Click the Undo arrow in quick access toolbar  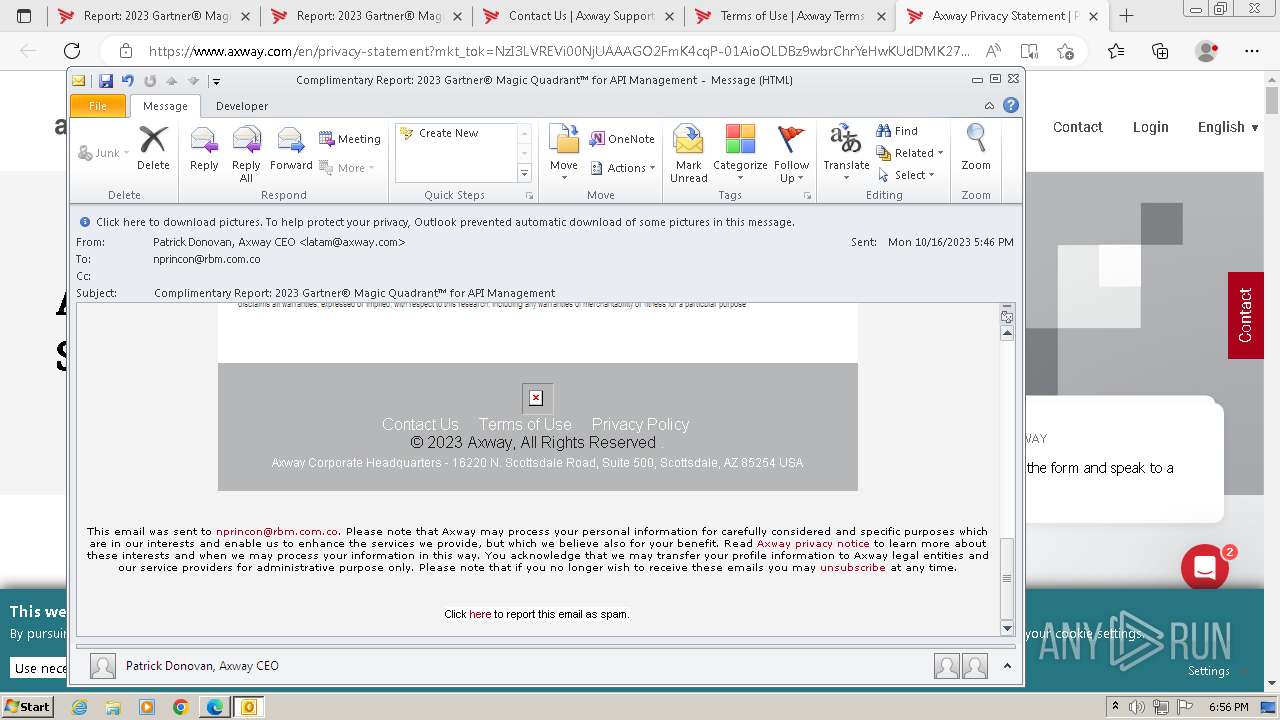click(x=127, y=81)
